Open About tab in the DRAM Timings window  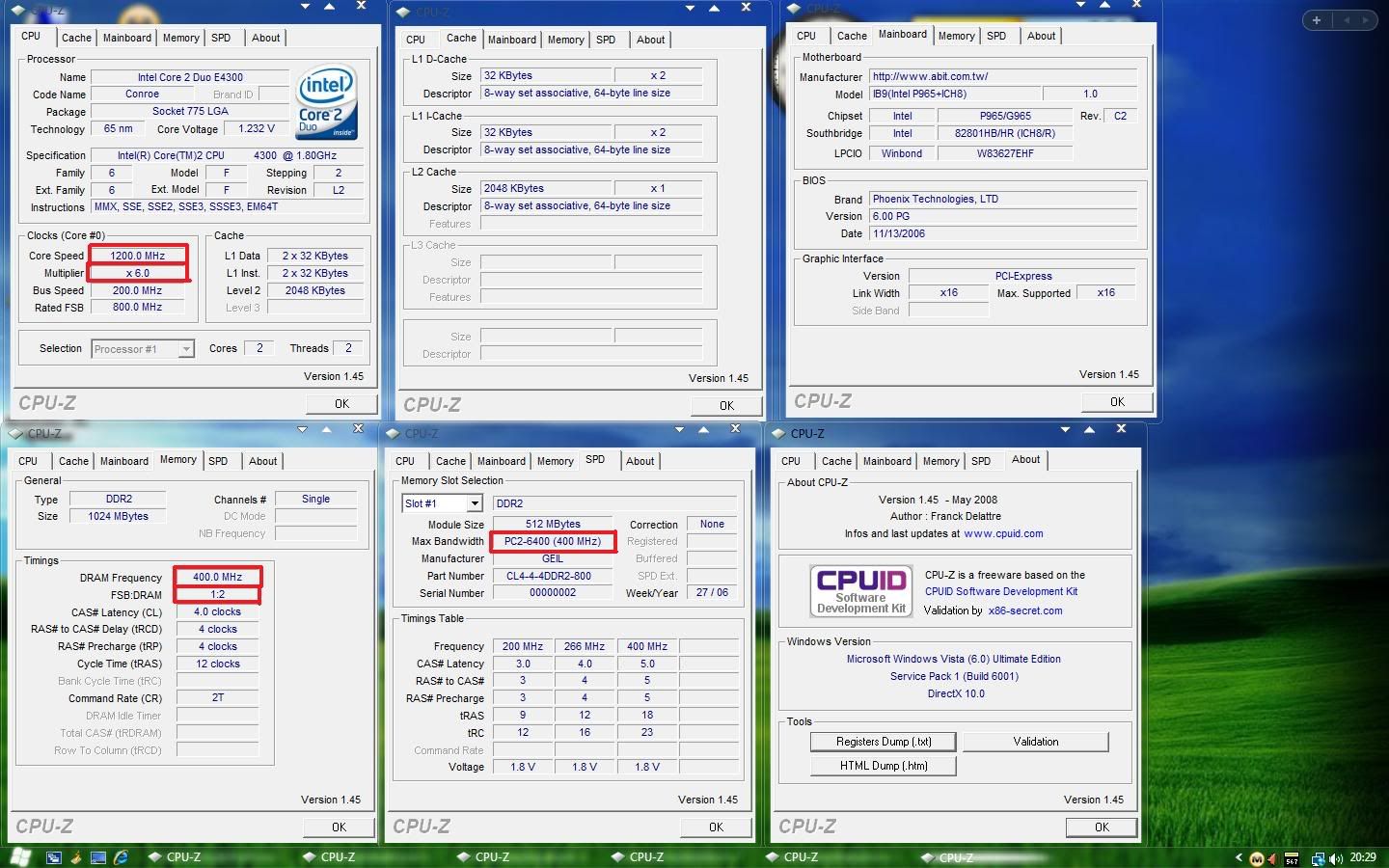pyautogui.click(x=263, y=461)
